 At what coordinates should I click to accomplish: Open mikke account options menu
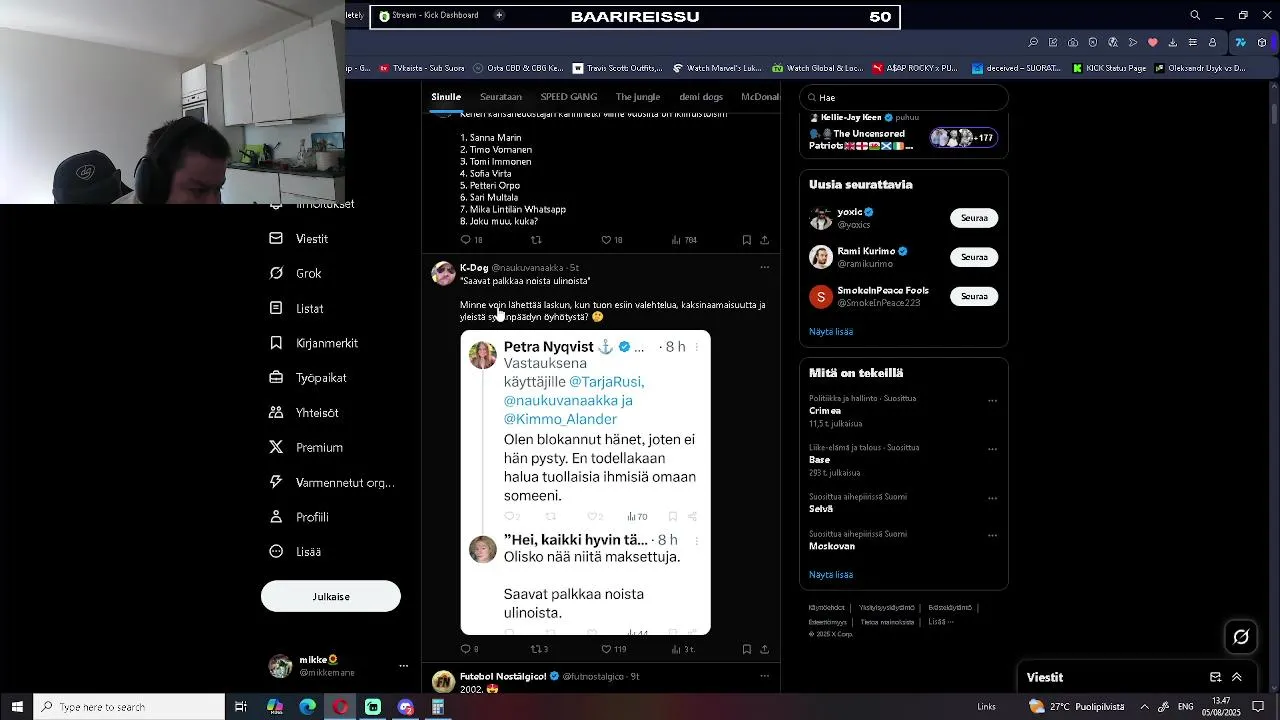404,666
